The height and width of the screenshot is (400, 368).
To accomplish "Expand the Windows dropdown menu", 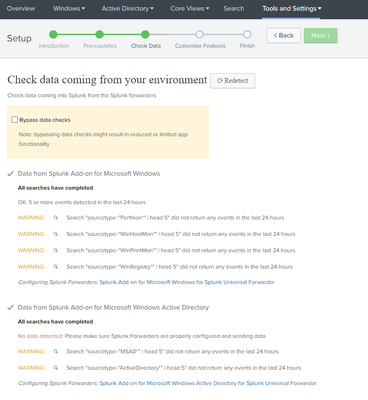I will click(69, 9).
